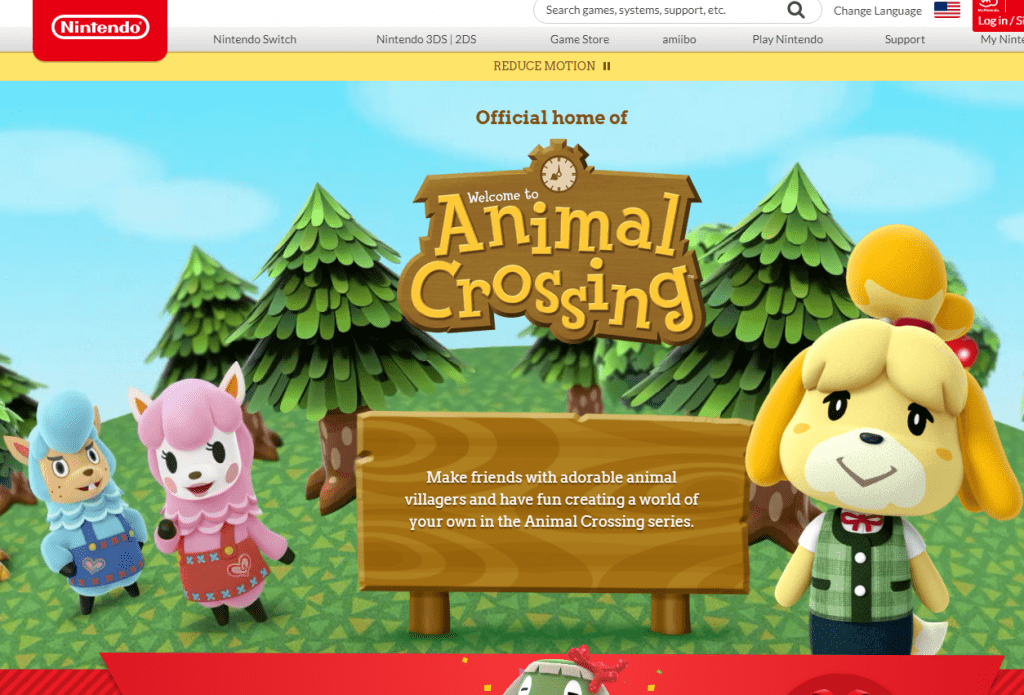Toggle the REDUCE MOTION control

pyautogui.click(x=552, y=66)
